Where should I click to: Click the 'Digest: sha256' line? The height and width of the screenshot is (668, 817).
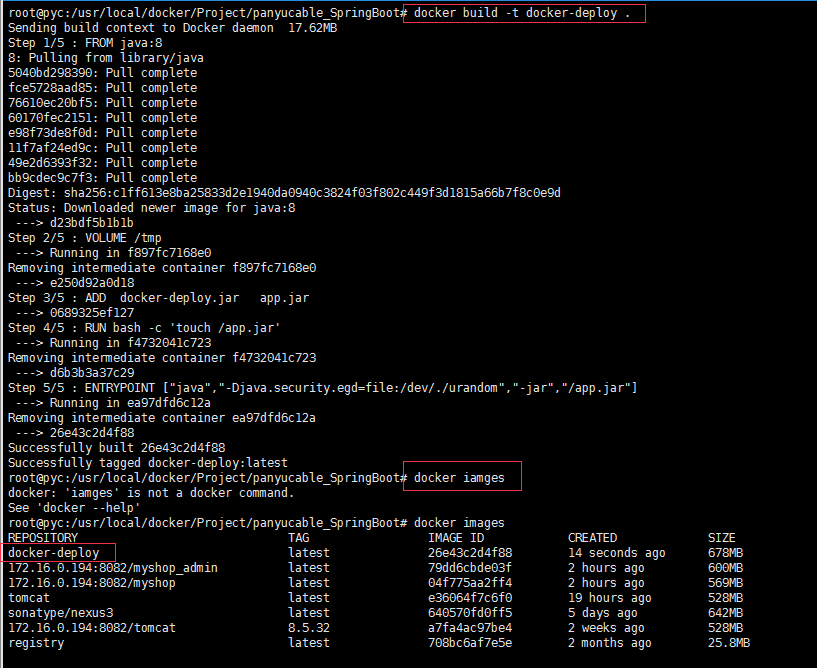284,193
